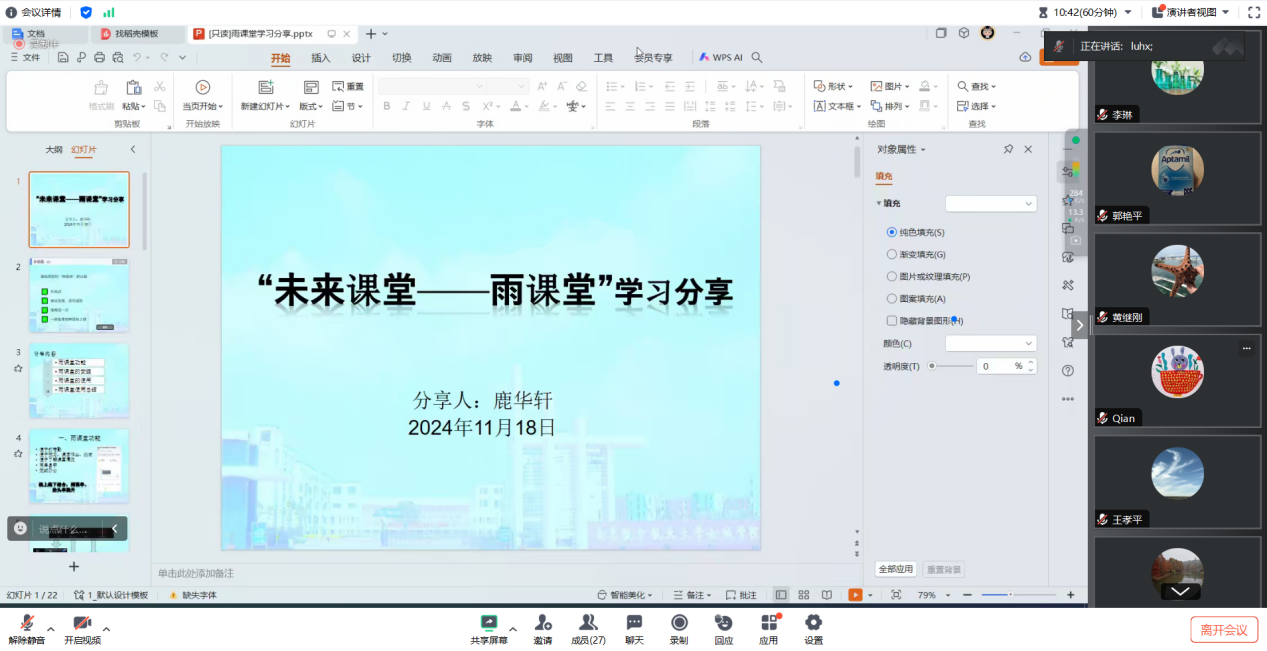
Task: Open the 切换 transitions ribbon tab
Action: coord(401,58)
